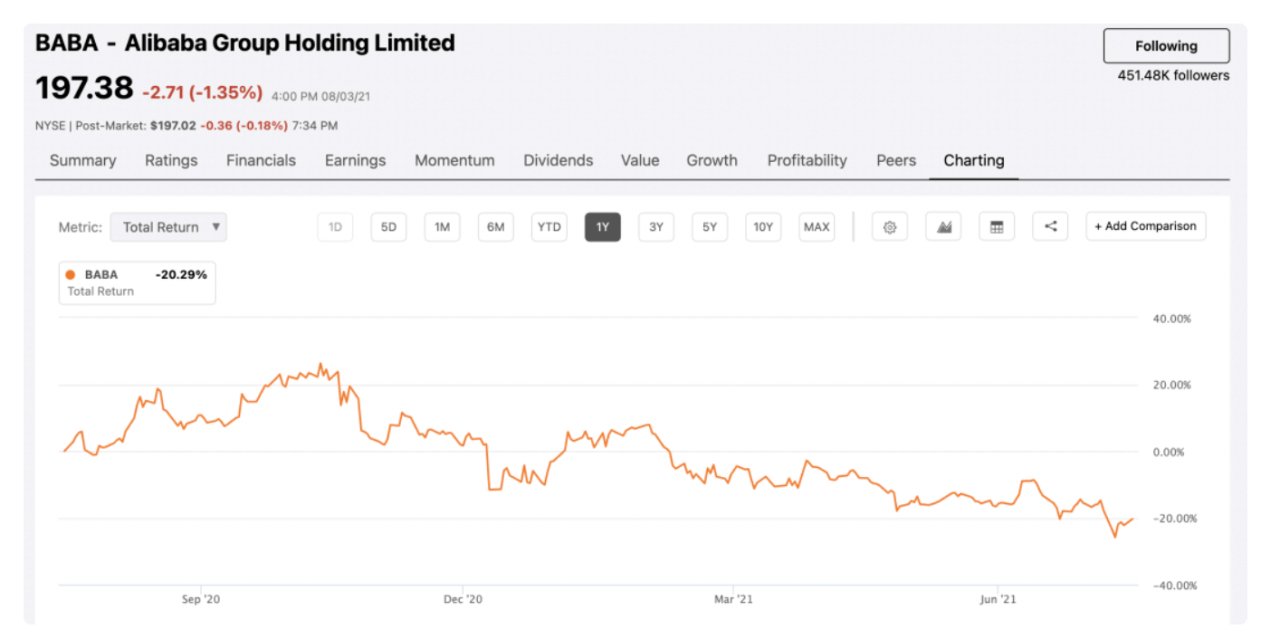The image size is (1280, 639).
Task: Select the 3Y time range
Action: pos(656,227)
